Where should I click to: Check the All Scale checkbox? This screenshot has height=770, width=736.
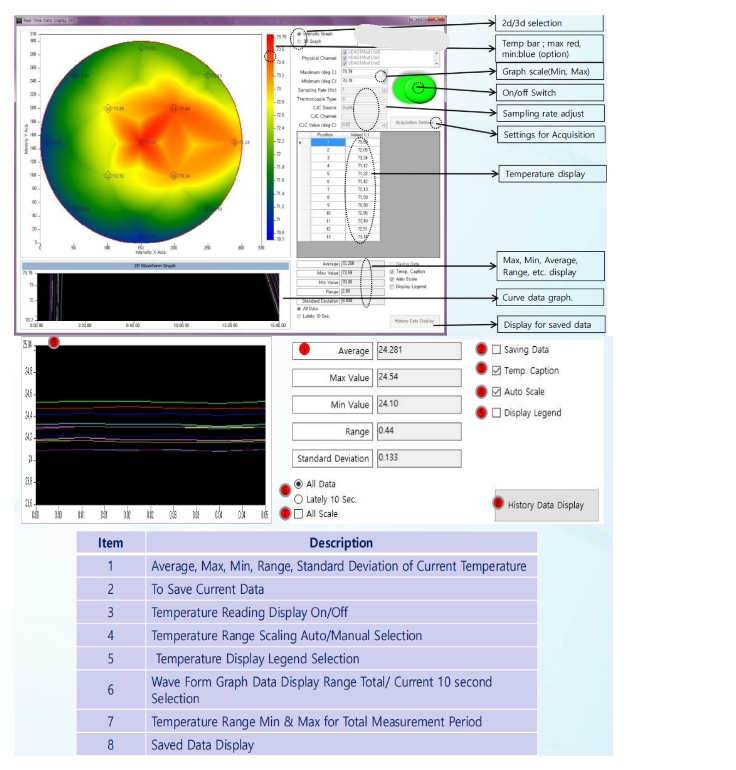299,513
